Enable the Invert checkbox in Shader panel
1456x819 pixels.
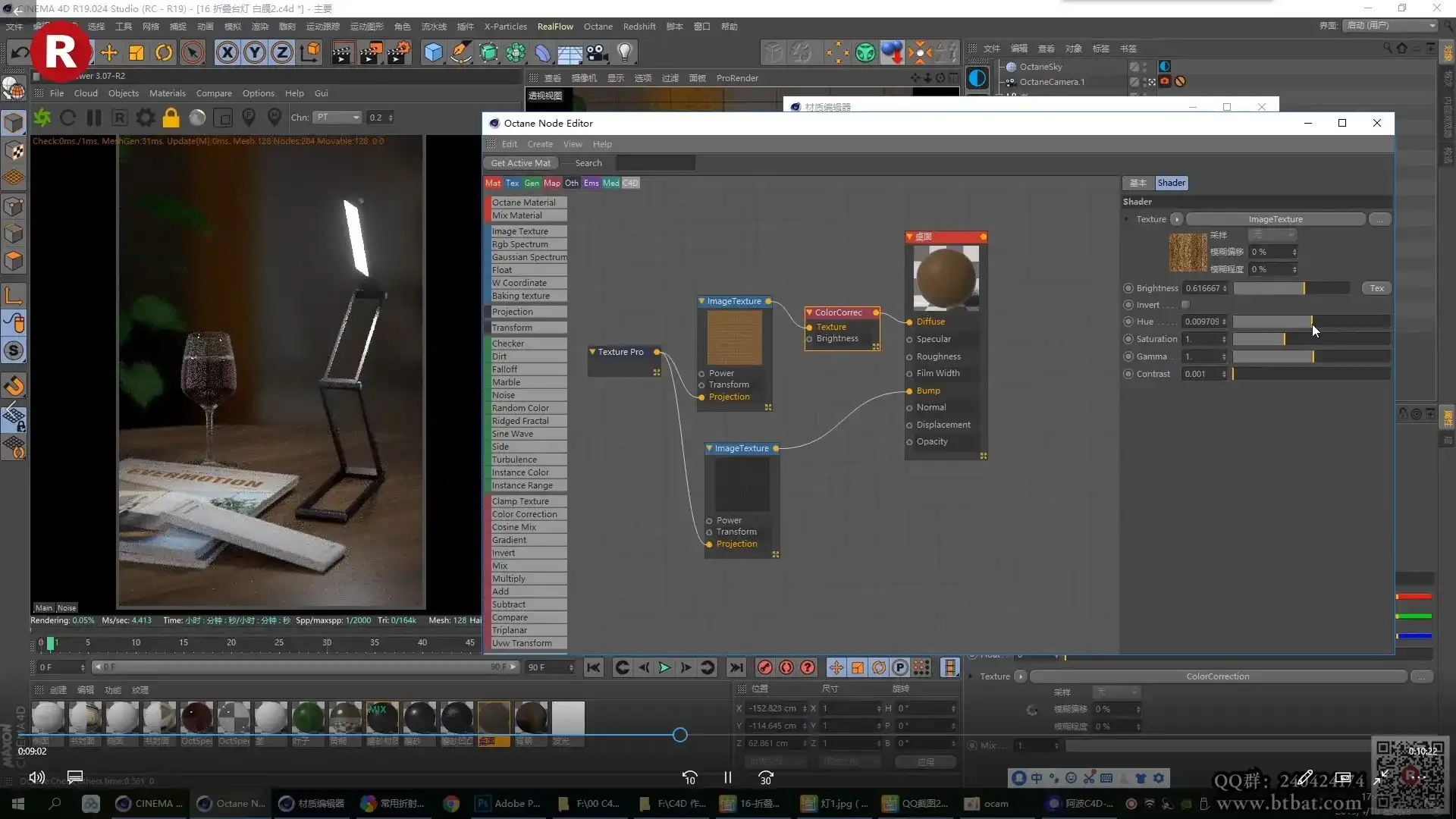pyautogui.click(x=1185, y=305)
